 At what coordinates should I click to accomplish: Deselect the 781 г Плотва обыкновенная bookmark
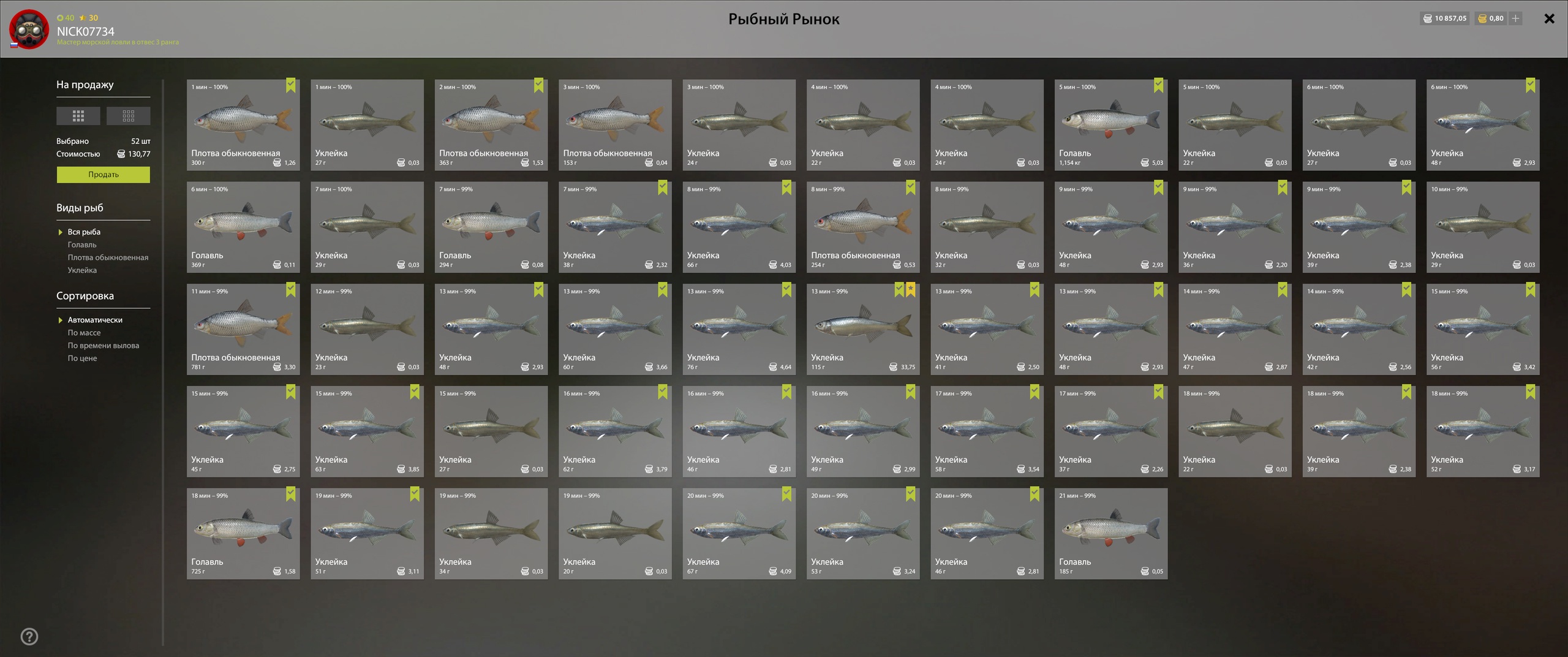click(291, 290)
